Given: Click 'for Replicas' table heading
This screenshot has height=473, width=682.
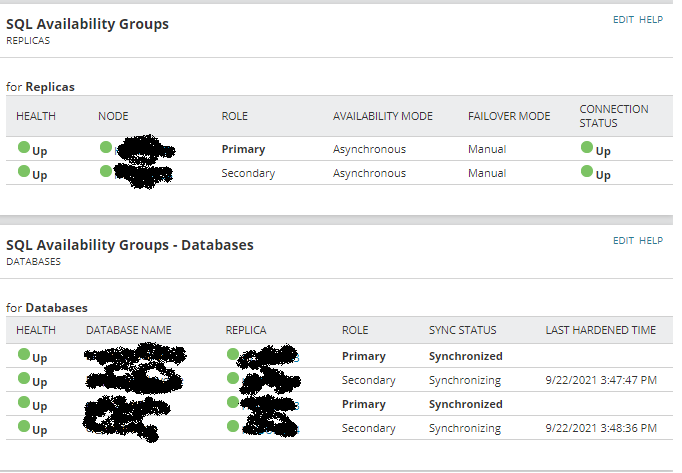Looking at the screenshot, I should [x=40, y=87].
